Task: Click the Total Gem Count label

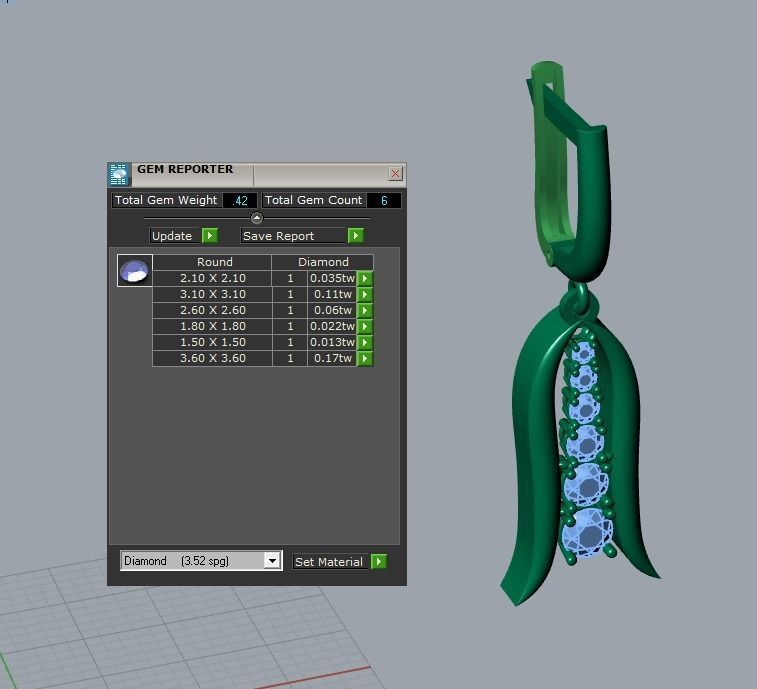Action: click(x=314, y=200)
